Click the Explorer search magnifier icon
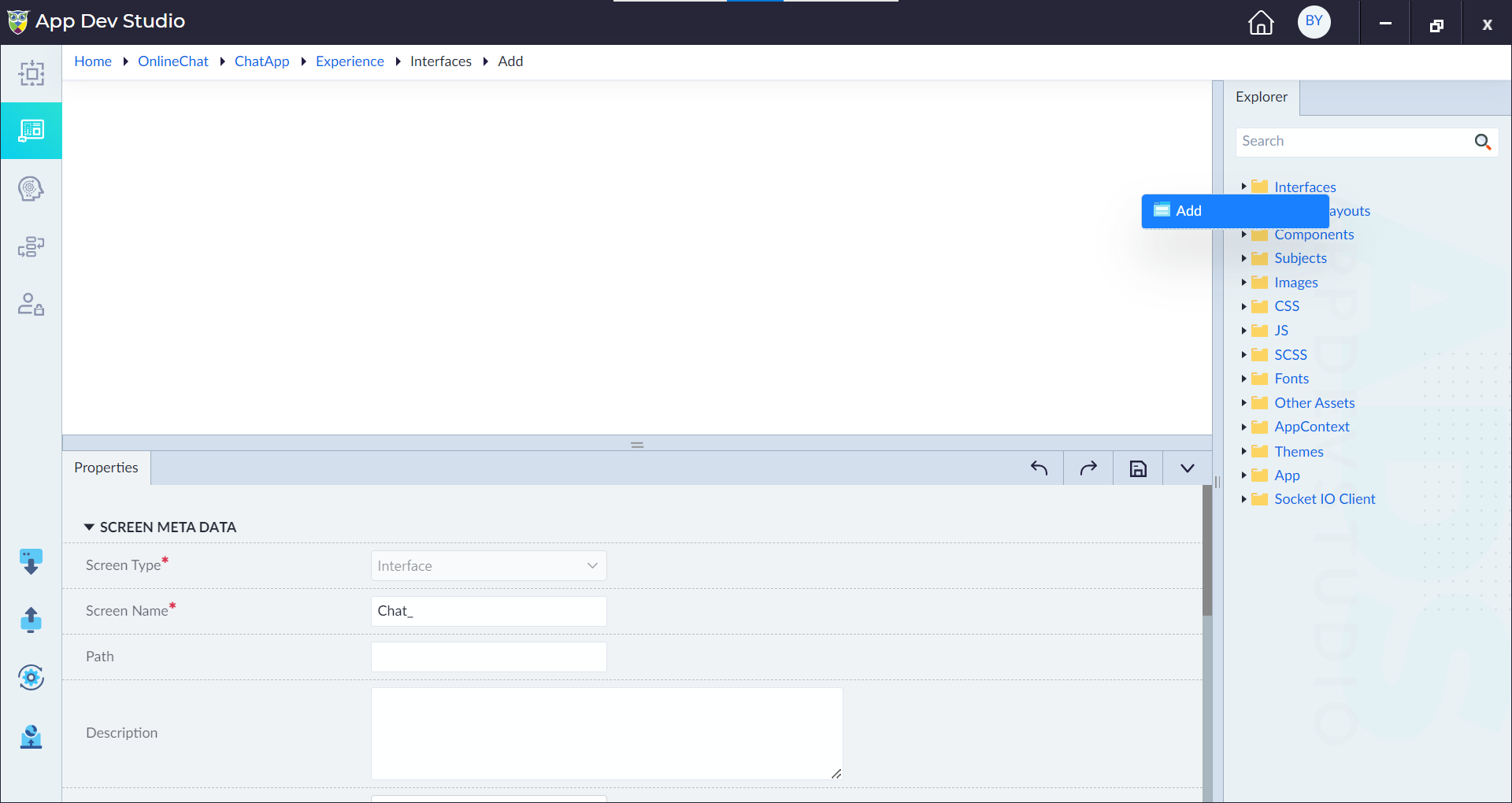 pyautogui.click(x=1483, y=142)
